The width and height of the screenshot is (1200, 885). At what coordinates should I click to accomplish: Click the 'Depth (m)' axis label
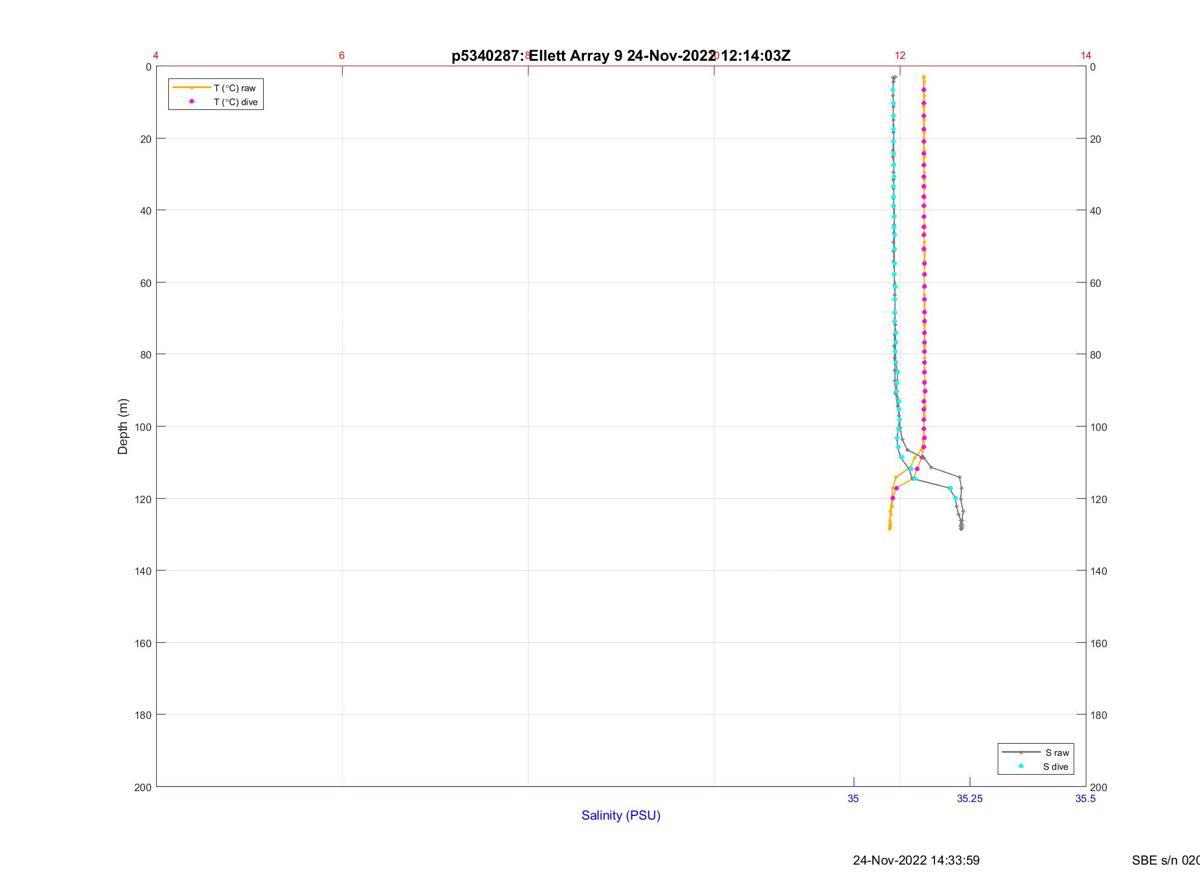[x=124, y=426]
